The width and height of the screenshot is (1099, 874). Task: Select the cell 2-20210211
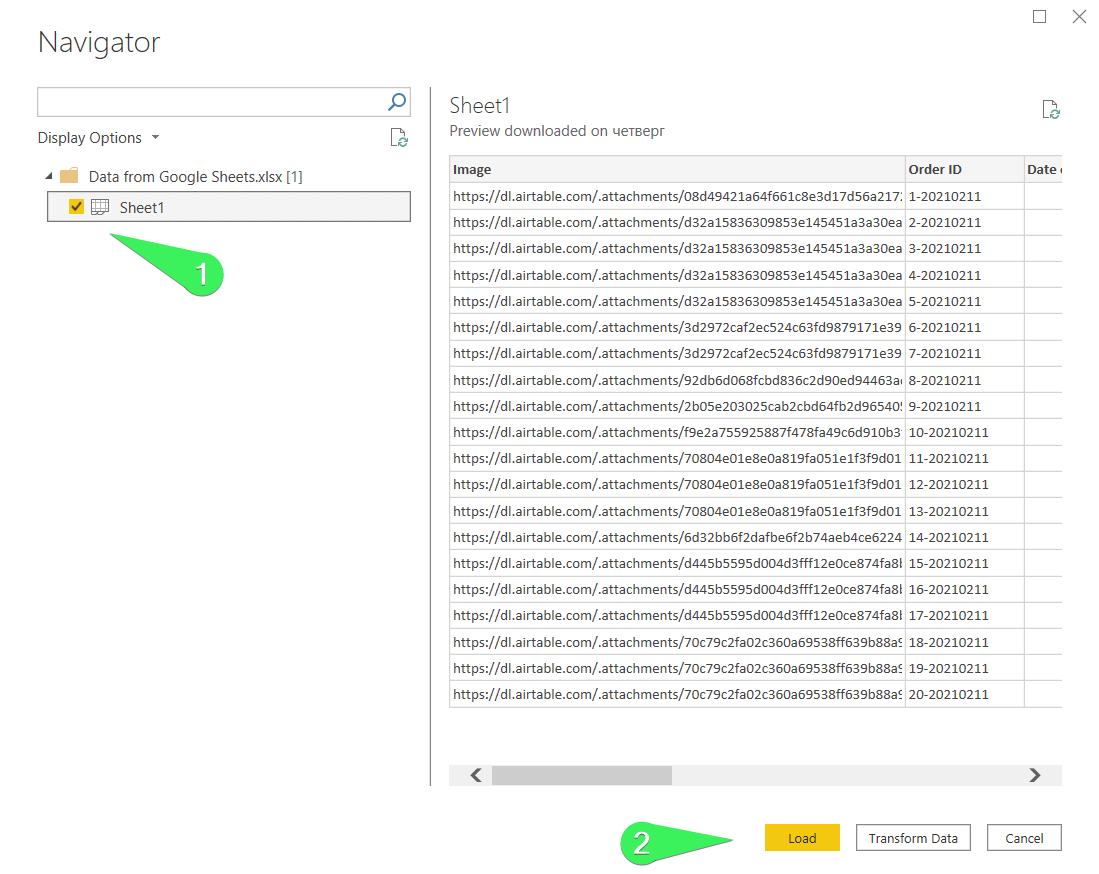click(964, 222)
